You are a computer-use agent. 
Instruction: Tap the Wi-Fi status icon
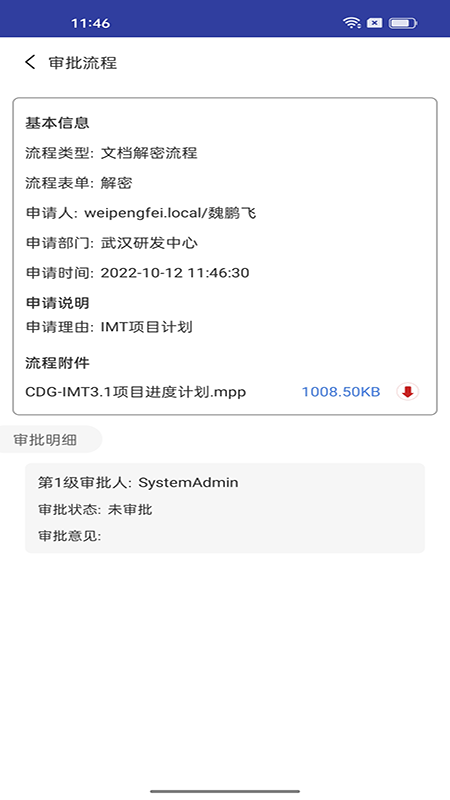351,23
